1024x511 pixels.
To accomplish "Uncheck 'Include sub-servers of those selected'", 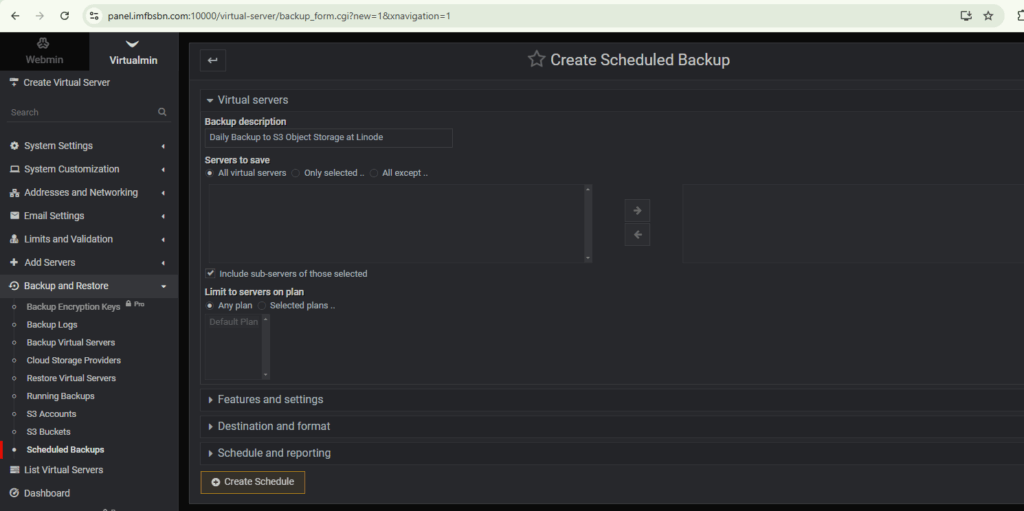I will (x=210, y=273).
